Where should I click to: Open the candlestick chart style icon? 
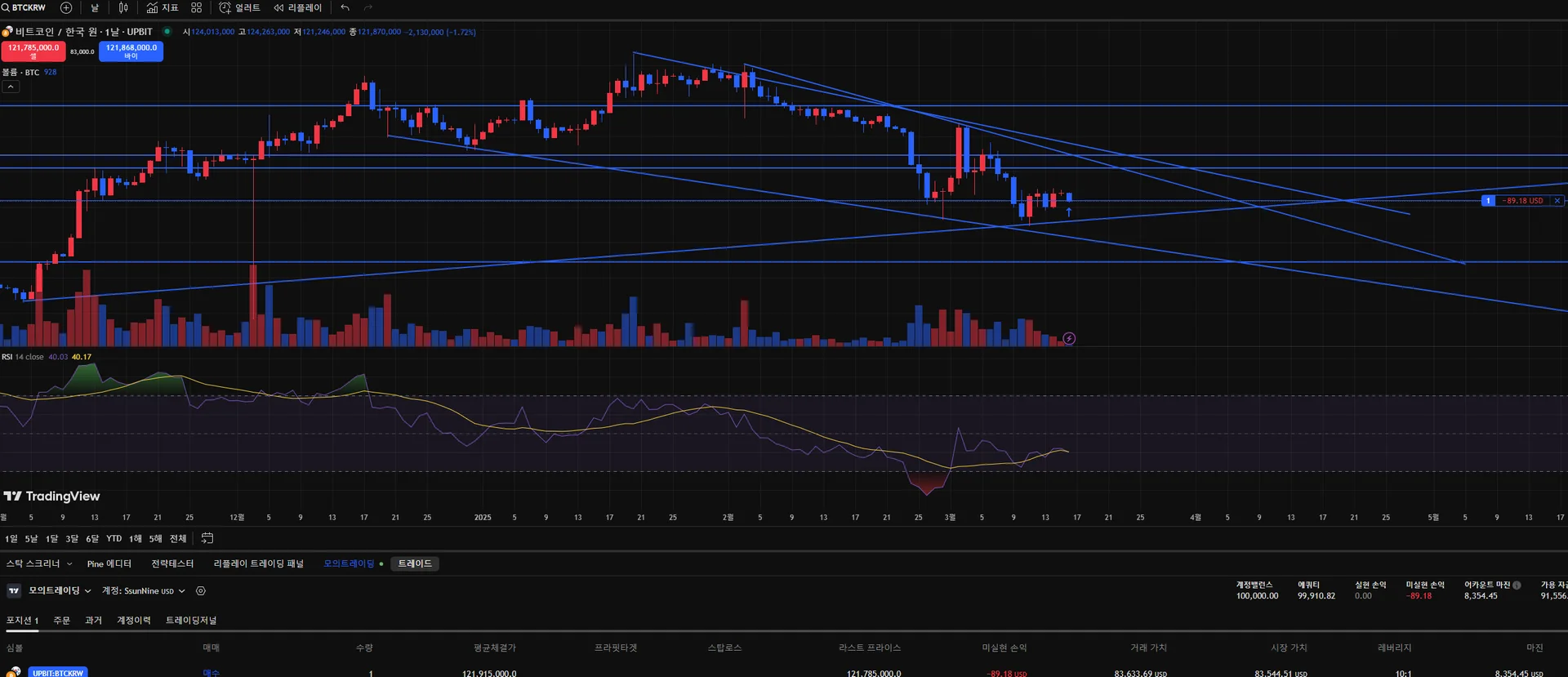123,7
